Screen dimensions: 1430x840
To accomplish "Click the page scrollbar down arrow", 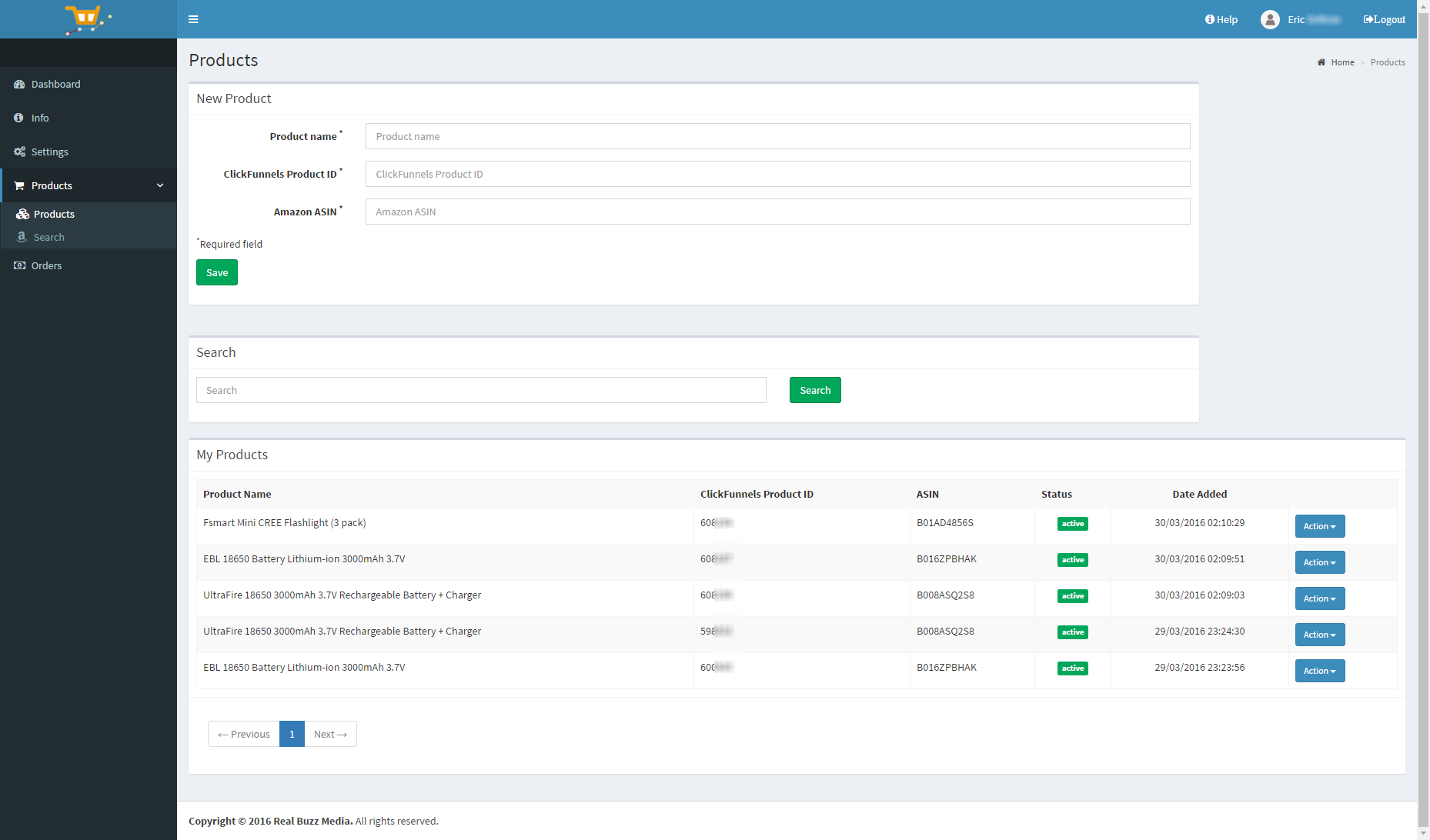I will click(1423, 834).
